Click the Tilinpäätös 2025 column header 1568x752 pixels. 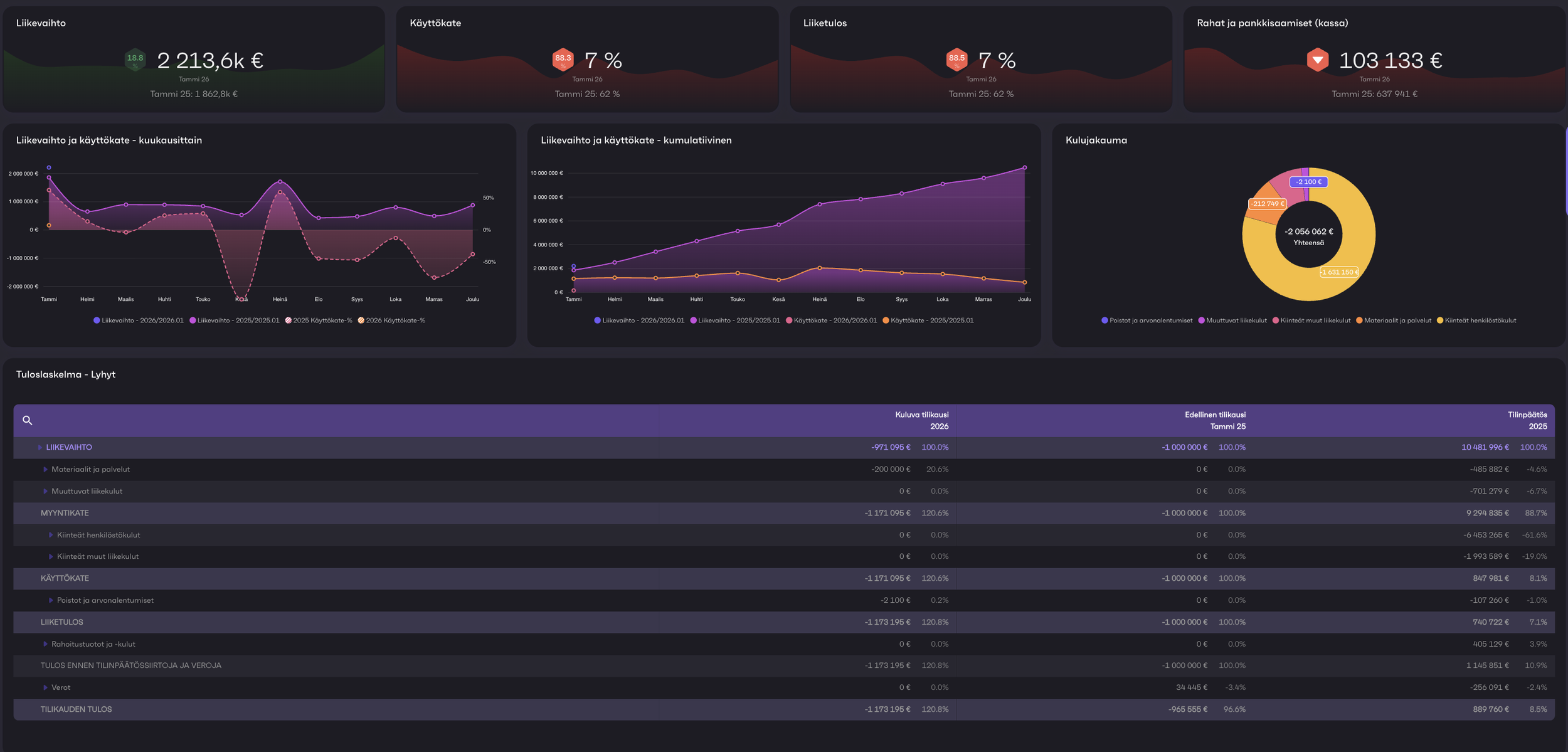(1527, 420)
